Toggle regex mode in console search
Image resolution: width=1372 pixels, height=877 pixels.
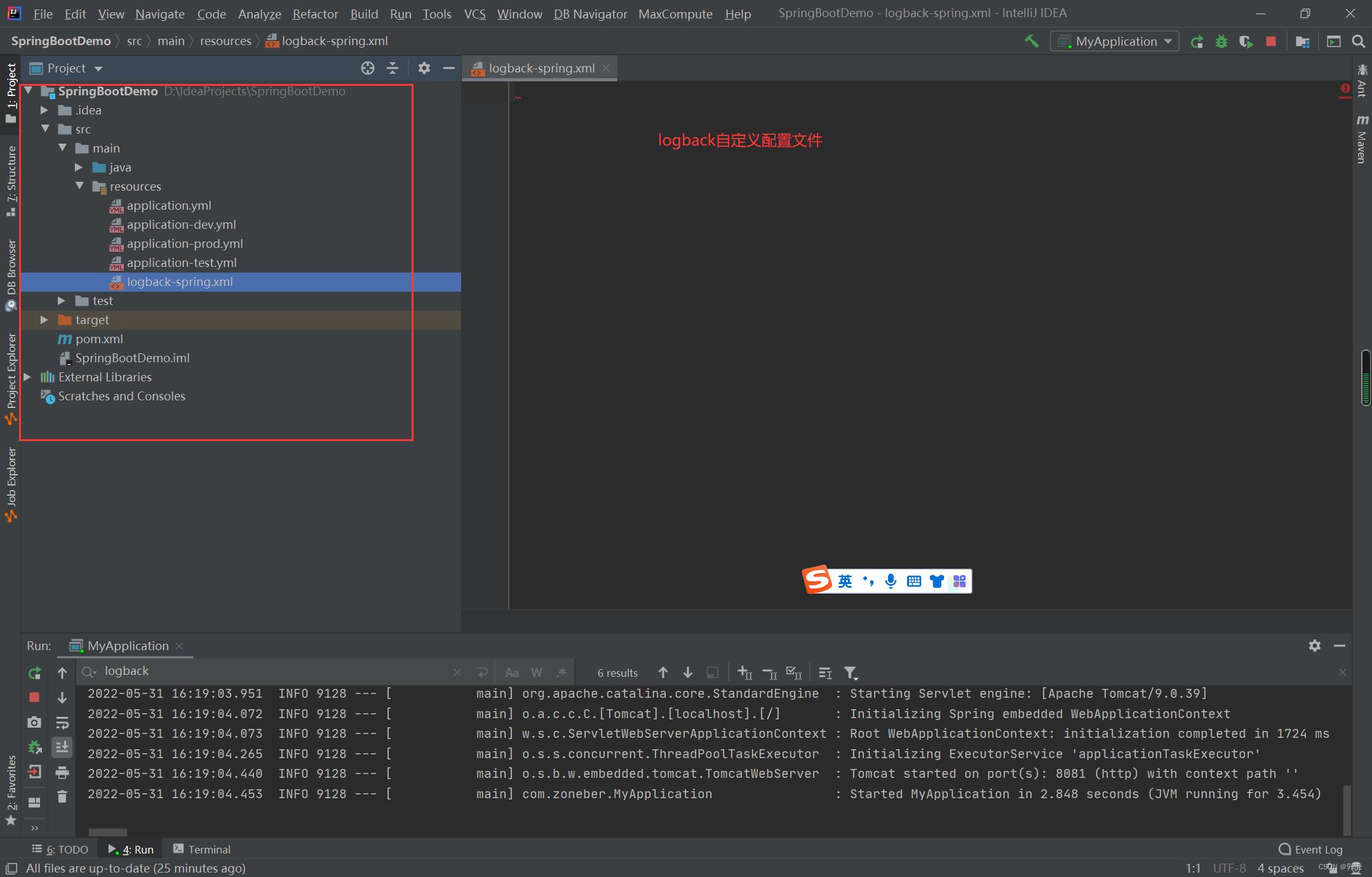pos(561,672)
